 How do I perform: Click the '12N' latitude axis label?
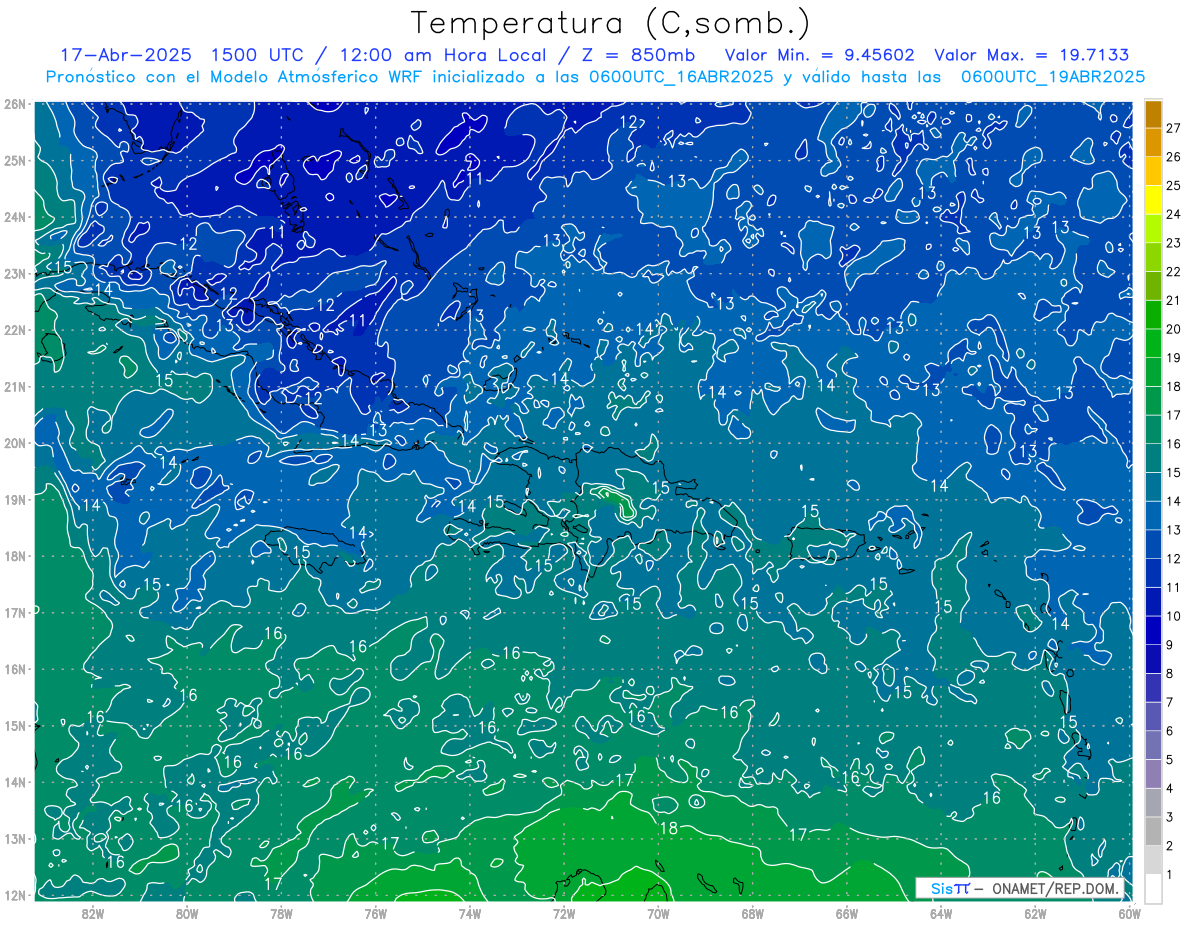tap(15, 895)
